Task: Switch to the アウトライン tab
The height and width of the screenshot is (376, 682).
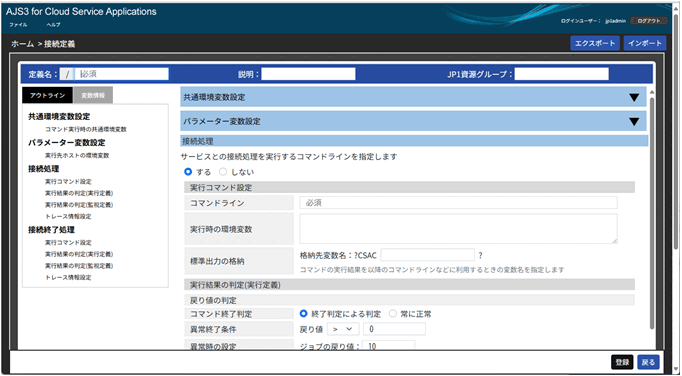Action: pyautogui.click(x=47, y=95)
